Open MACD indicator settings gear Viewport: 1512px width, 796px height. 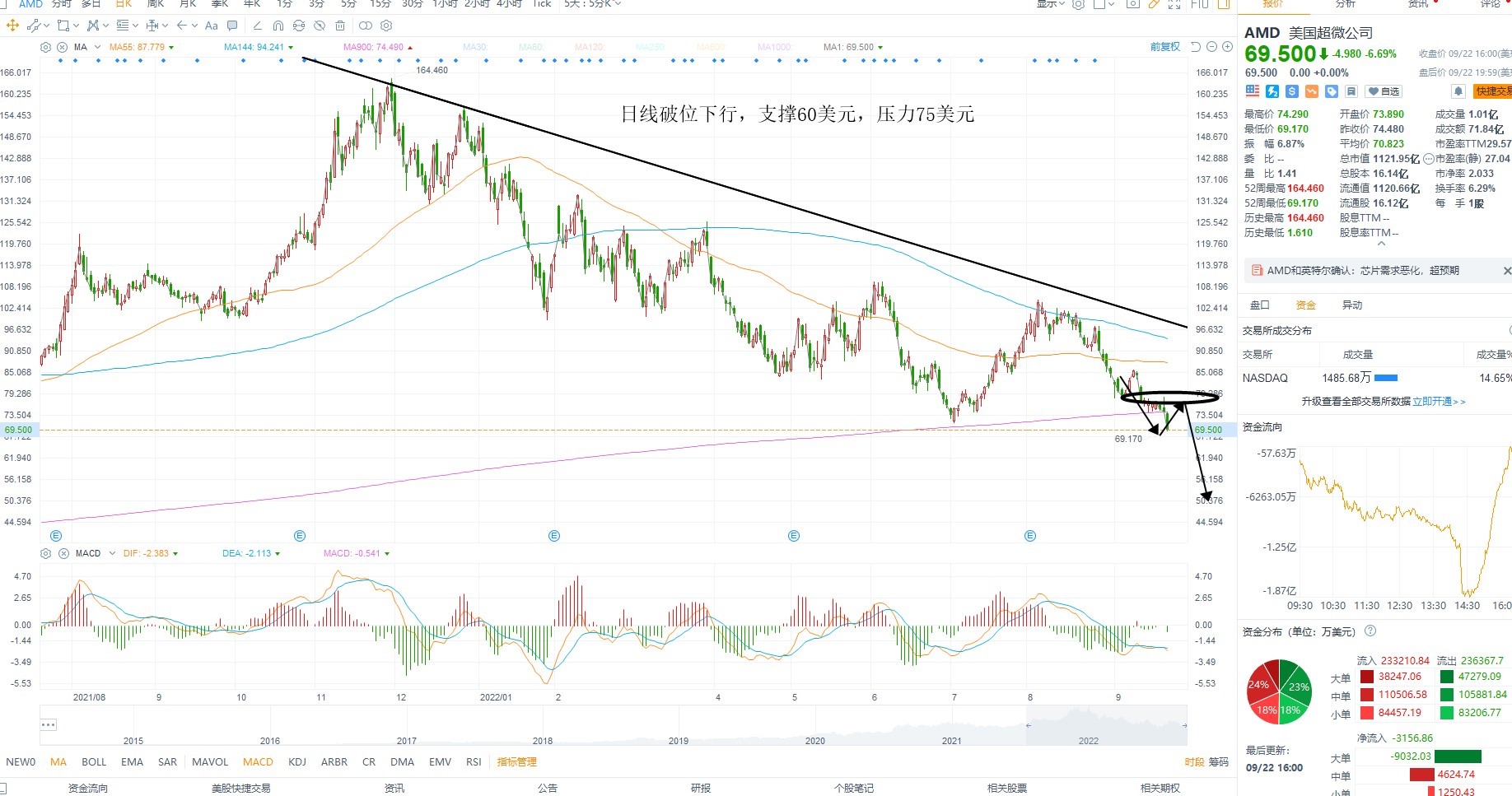pyautogui.click(x=46, y=553)
